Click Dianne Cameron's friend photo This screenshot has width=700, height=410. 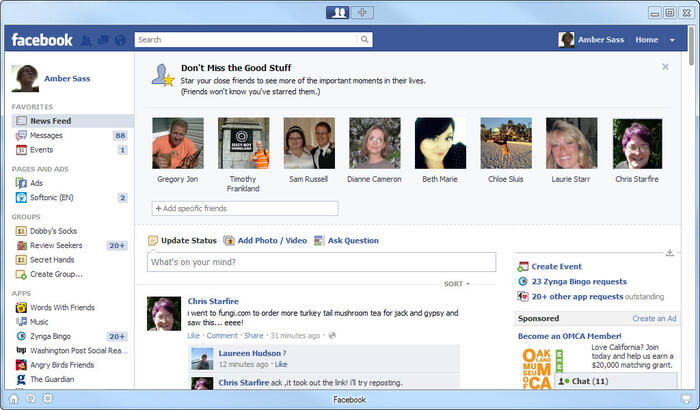click(375, 143)
